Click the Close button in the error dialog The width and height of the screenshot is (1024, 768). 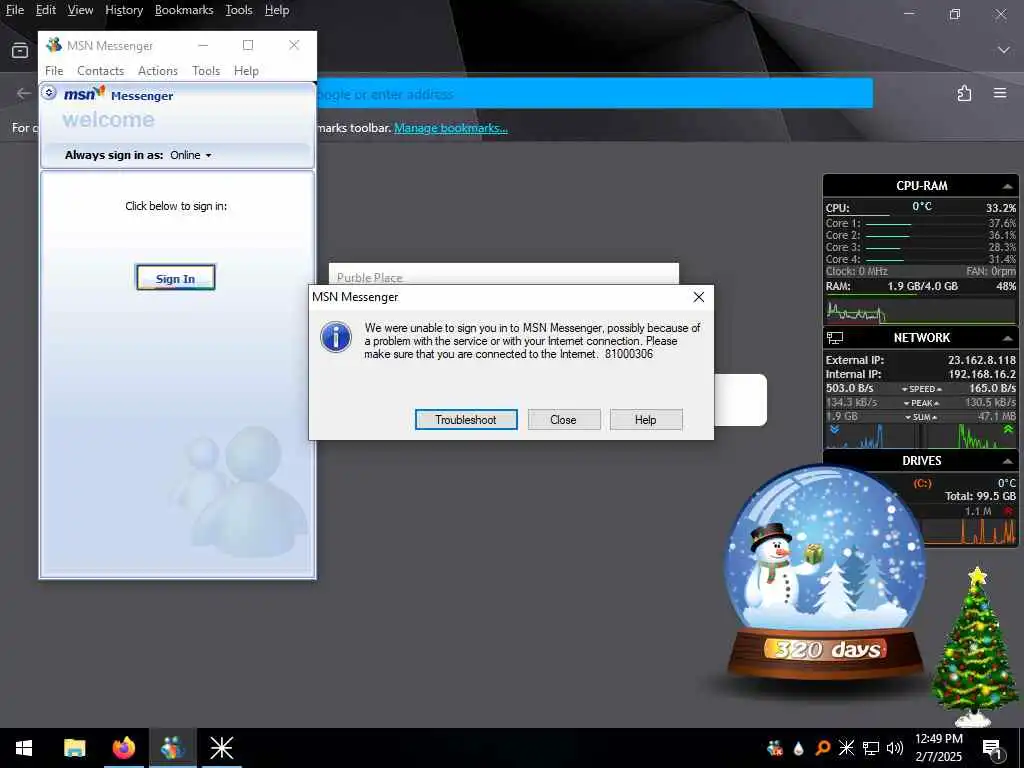[564, 419]
